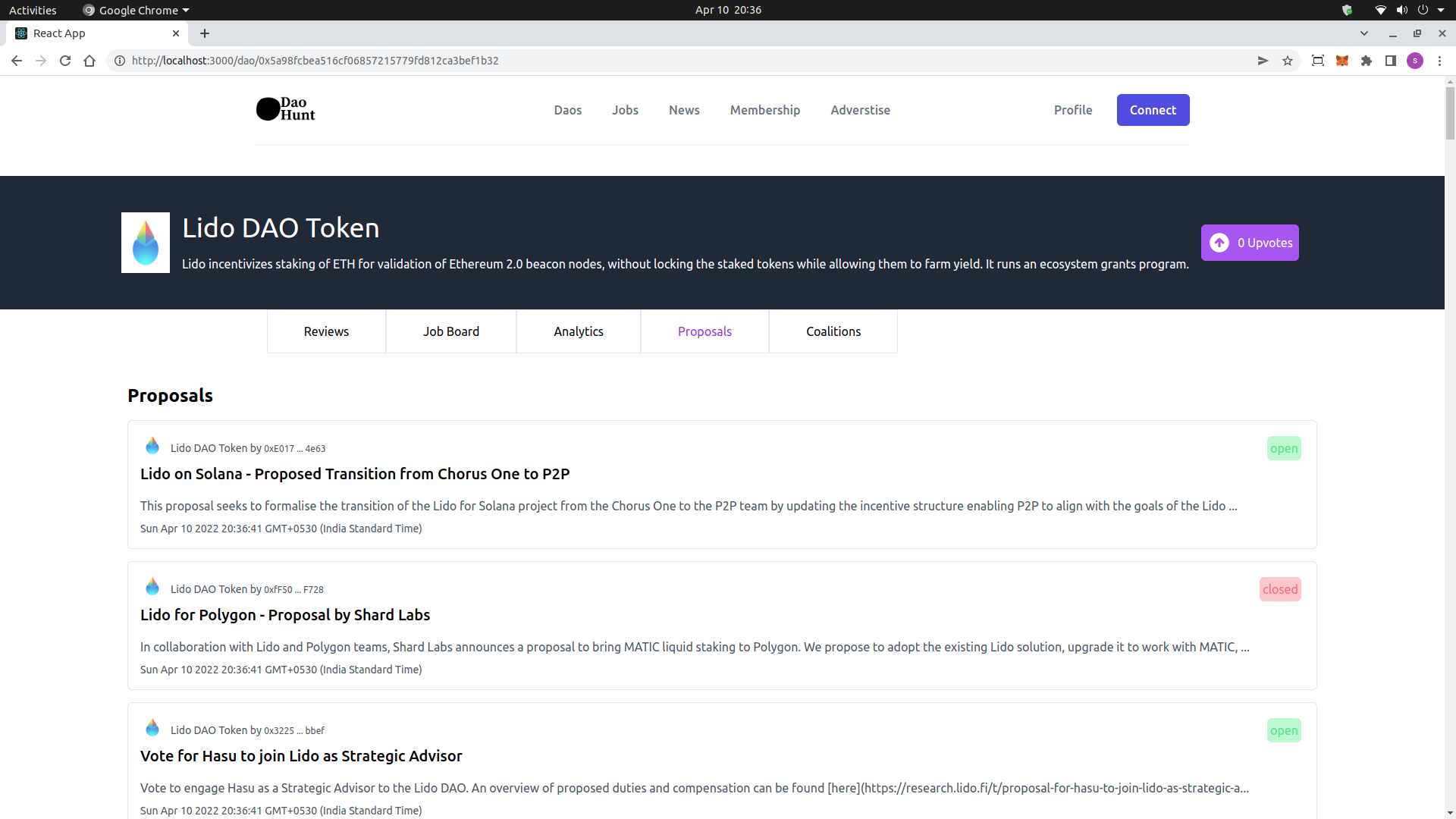Click the browser back arrow
1456x819 pixels.
(x=17, y=61)
